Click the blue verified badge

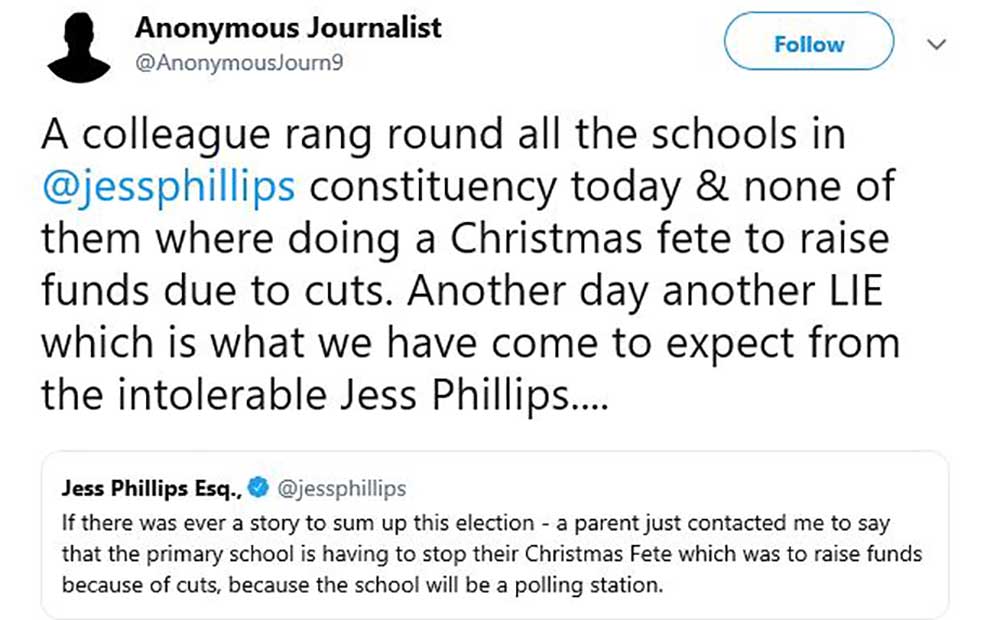point(256,488)
